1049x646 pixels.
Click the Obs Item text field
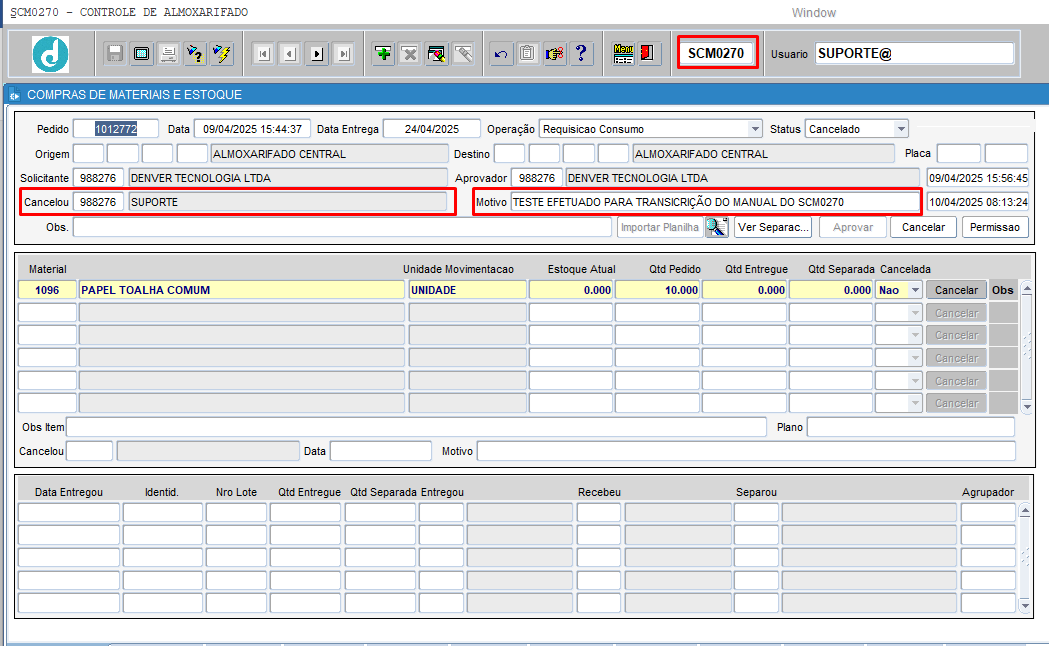416,427
